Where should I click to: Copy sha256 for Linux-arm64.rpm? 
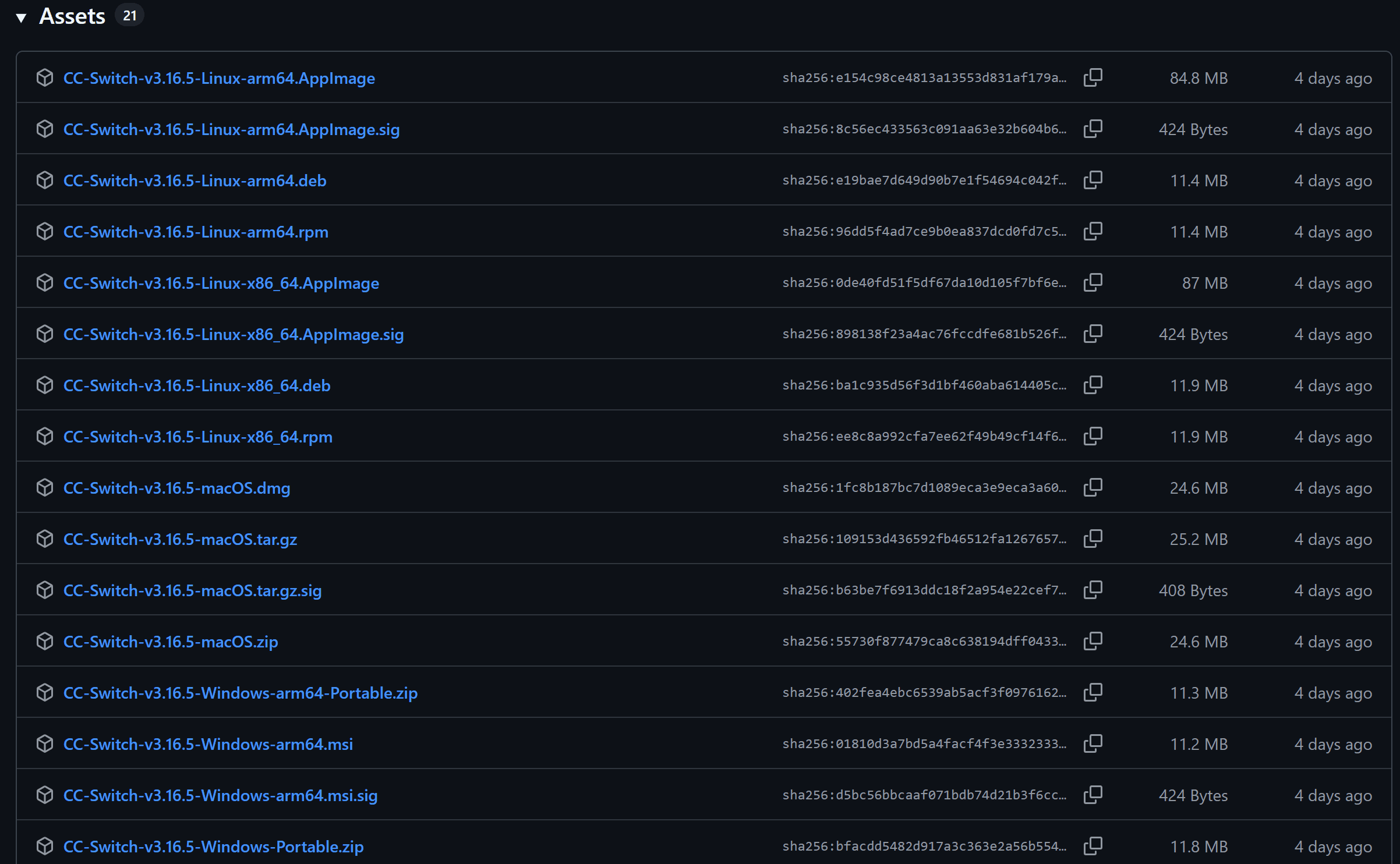(x=1093, y=231)
